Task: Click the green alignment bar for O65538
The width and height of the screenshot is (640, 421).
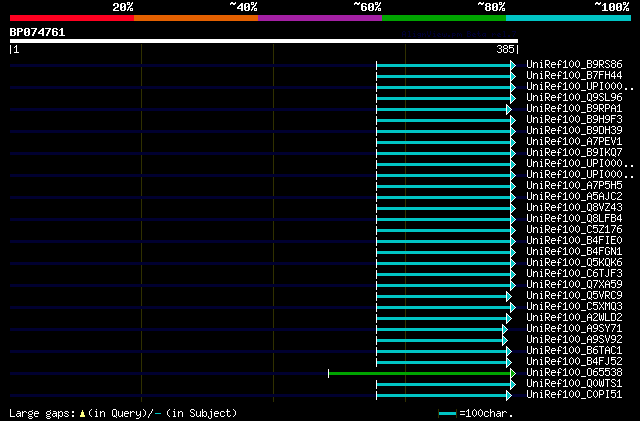Action: pos(420,374)
